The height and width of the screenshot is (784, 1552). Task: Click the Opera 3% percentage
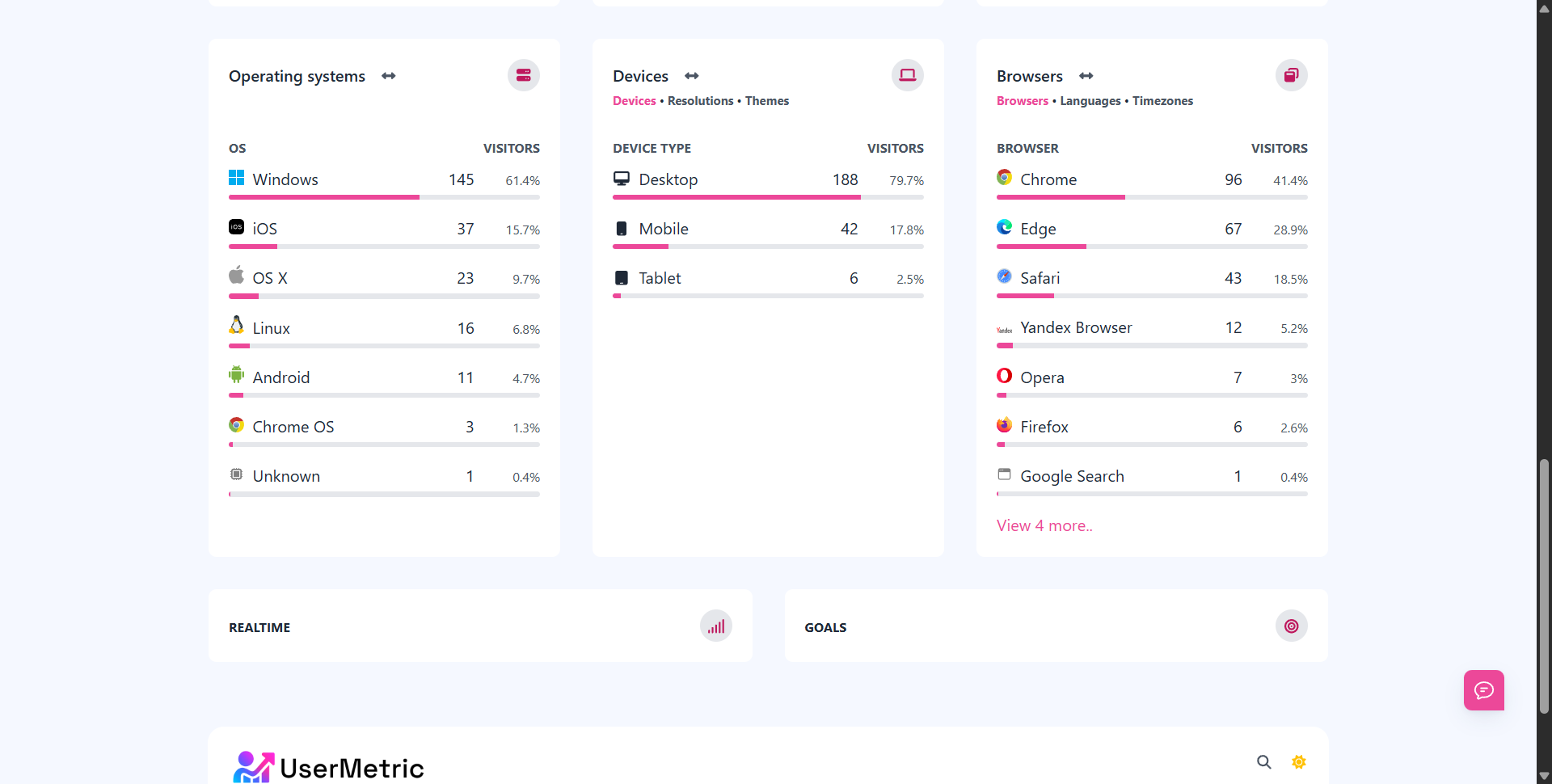point(1299,379)
